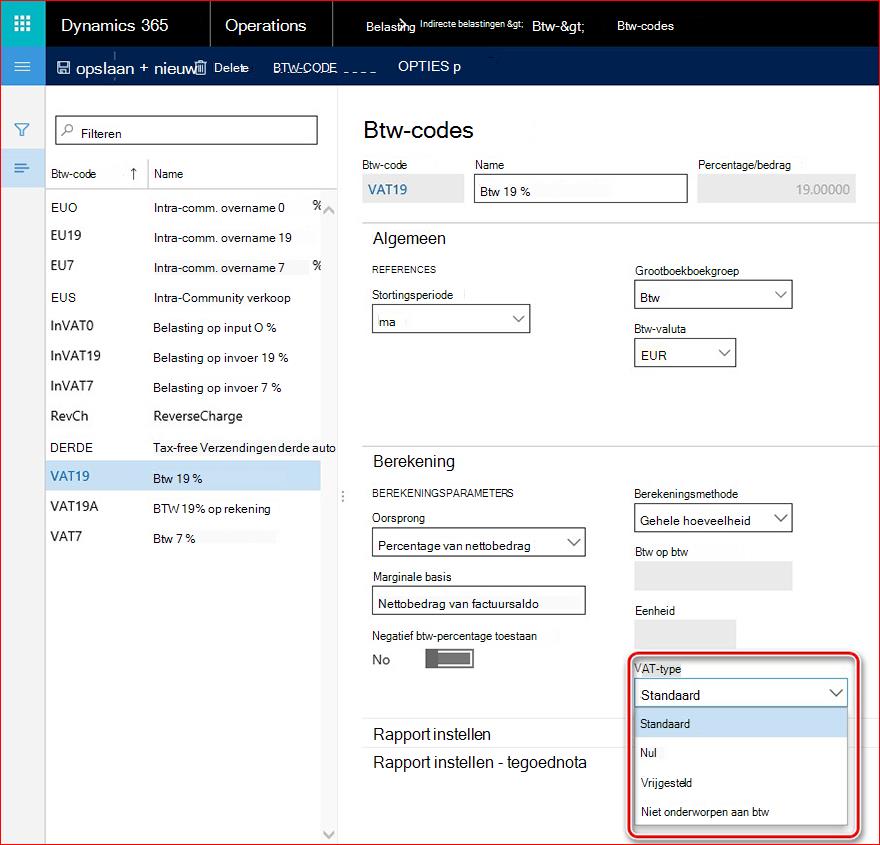
Task: Expand the Rapport instellen section
Action: click(432, 734)
